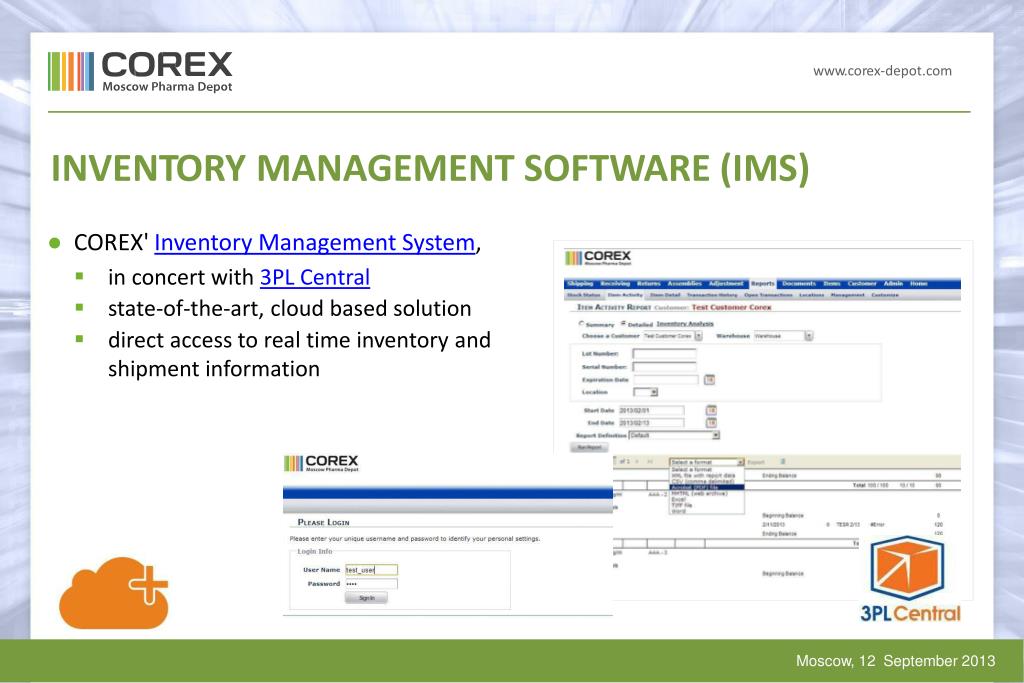Image resolution: width=1024 pixels, height=683 pixels.
Task: Click the Expiration Date input field
Action: (x=666, y=379)
